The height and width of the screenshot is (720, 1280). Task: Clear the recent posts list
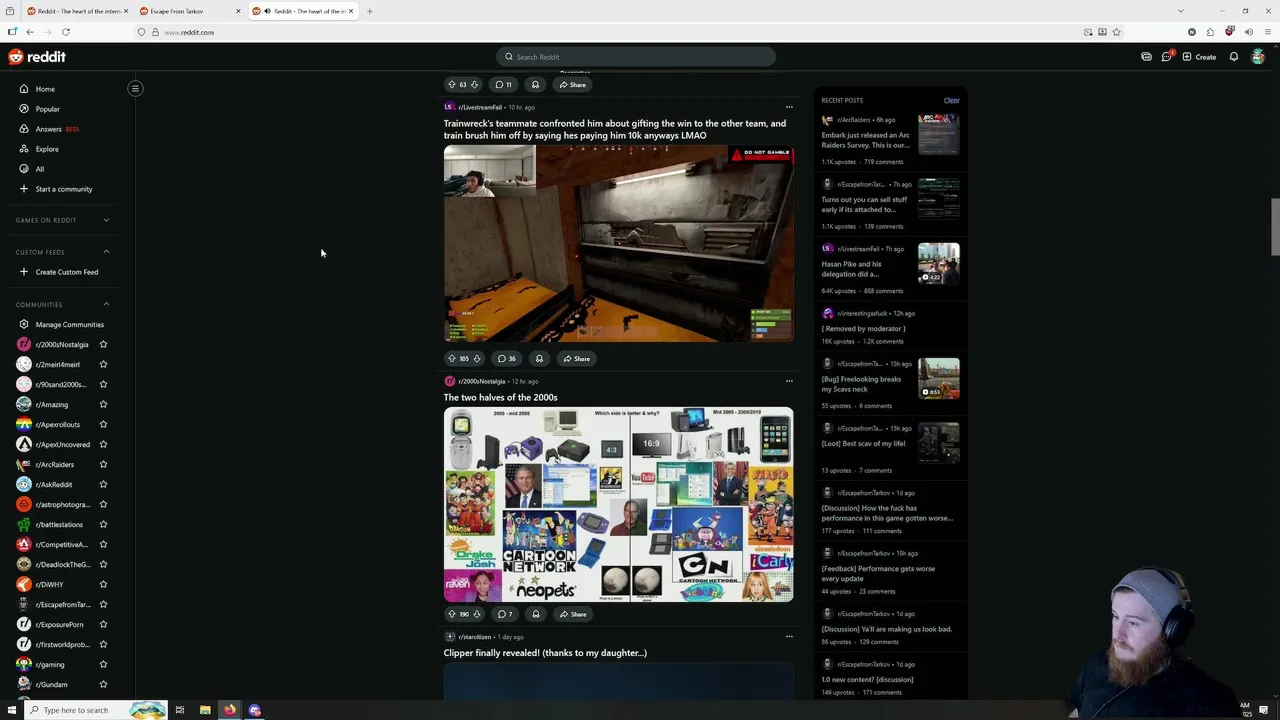click(x=951, y=100)
